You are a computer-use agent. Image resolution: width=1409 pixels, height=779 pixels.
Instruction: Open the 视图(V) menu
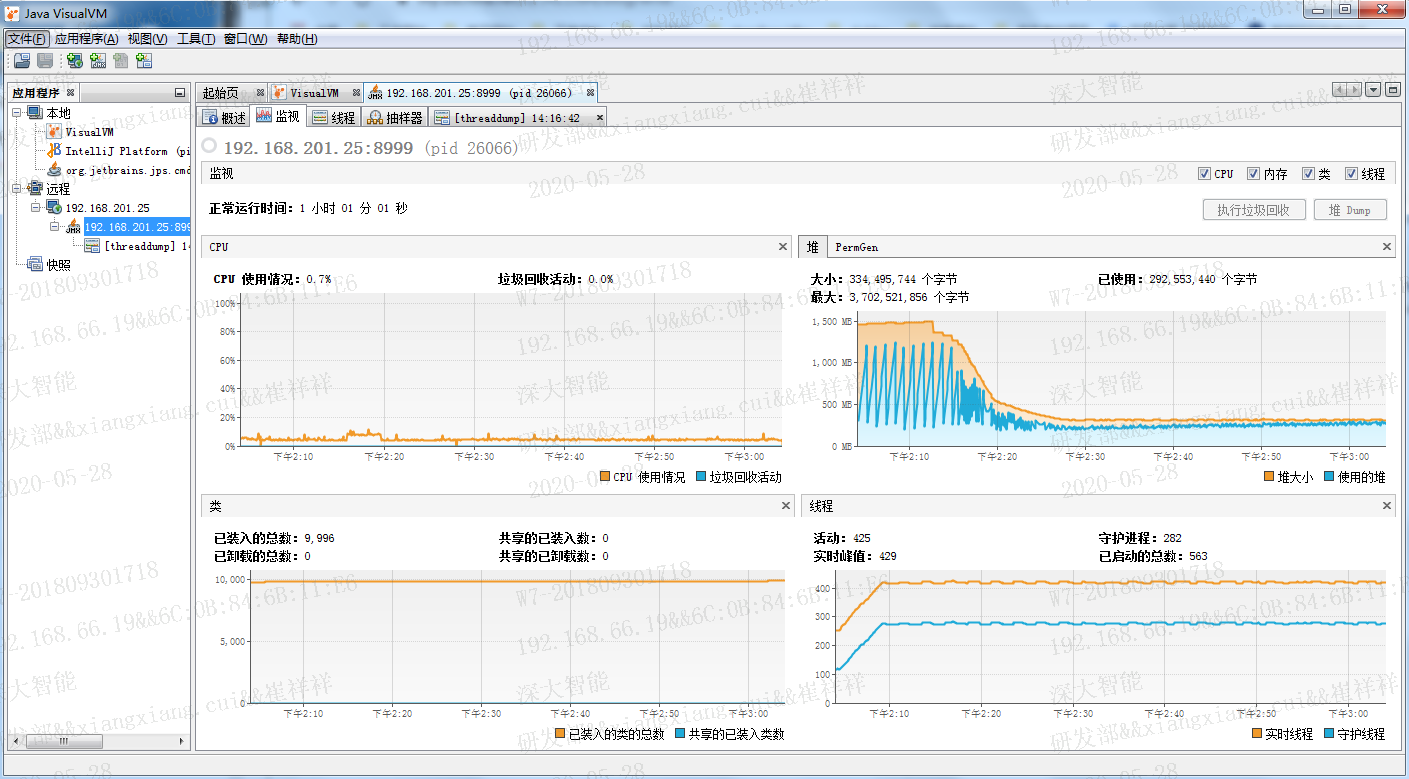(x=147, y=39)
